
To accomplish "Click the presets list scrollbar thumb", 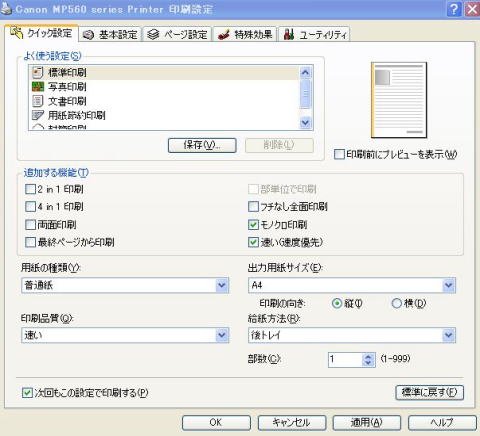I will tap(305, 94).
